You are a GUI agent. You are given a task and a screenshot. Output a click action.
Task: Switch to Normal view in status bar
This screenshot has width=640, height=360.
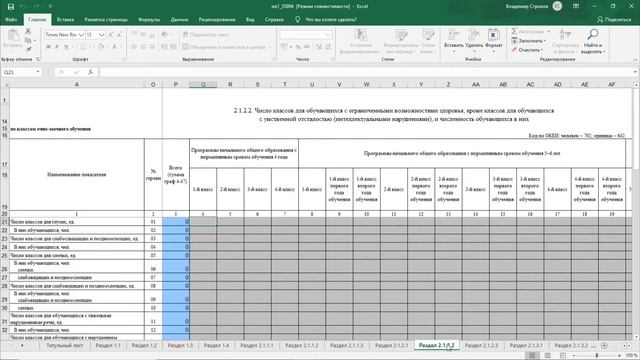click(532, 356)
